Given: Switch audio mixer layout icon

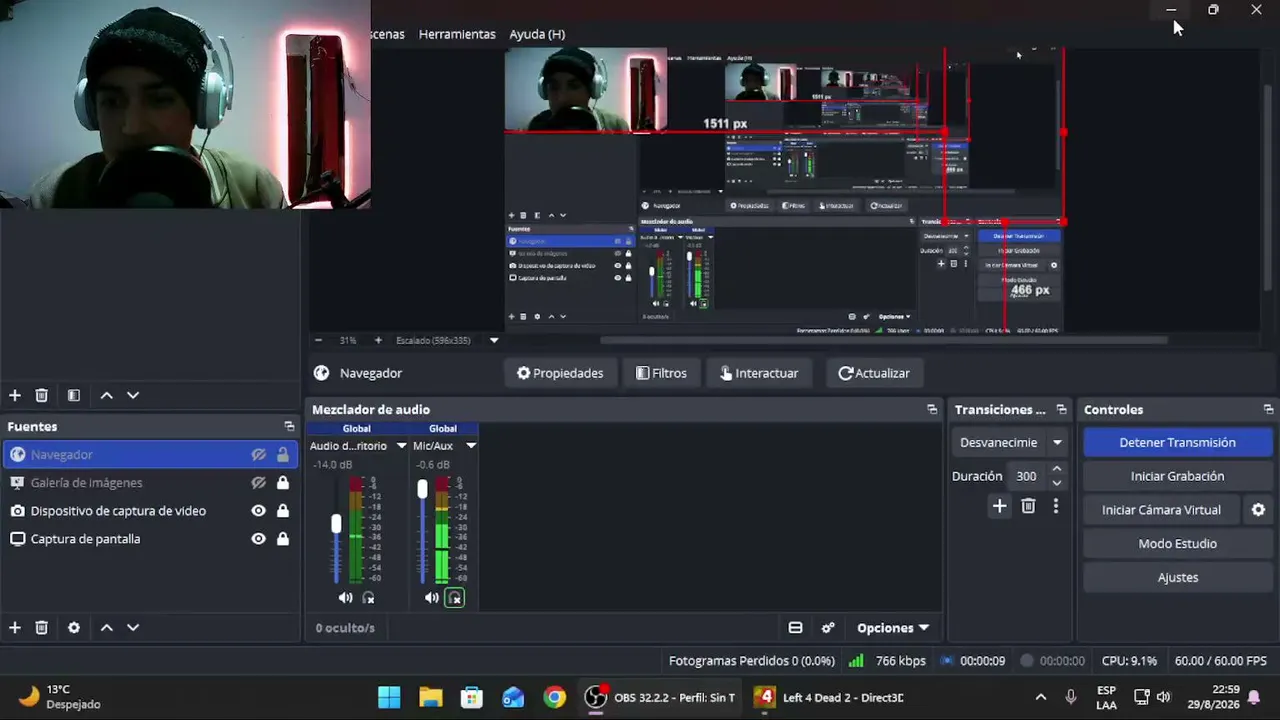Looking at the screenshot, I should click(796, 628).
